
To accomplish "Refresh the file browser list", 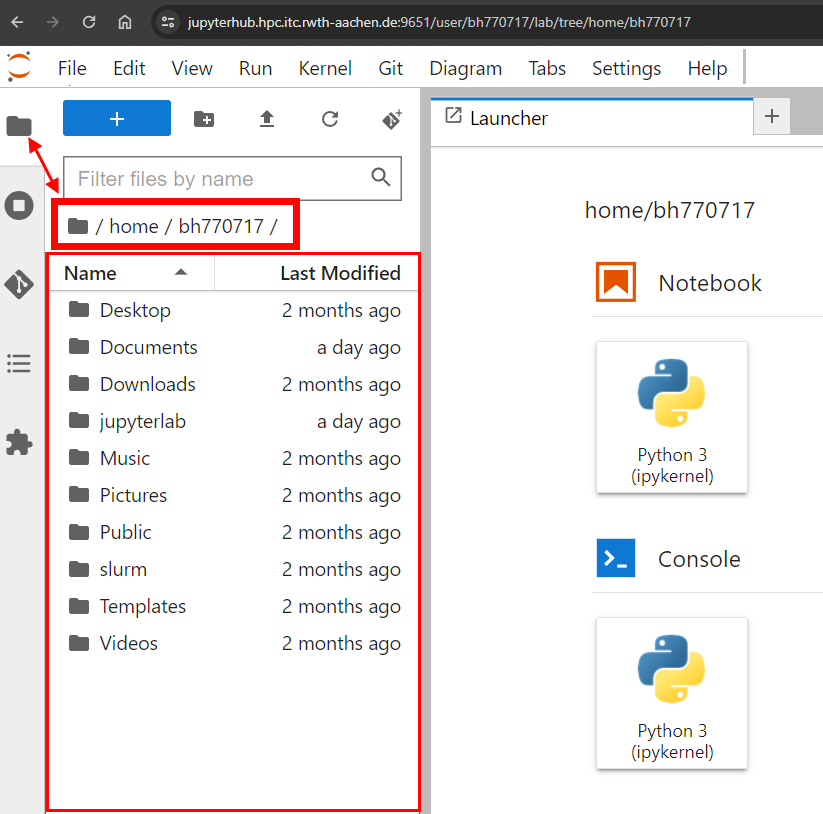I will click(x=330, y=119).
